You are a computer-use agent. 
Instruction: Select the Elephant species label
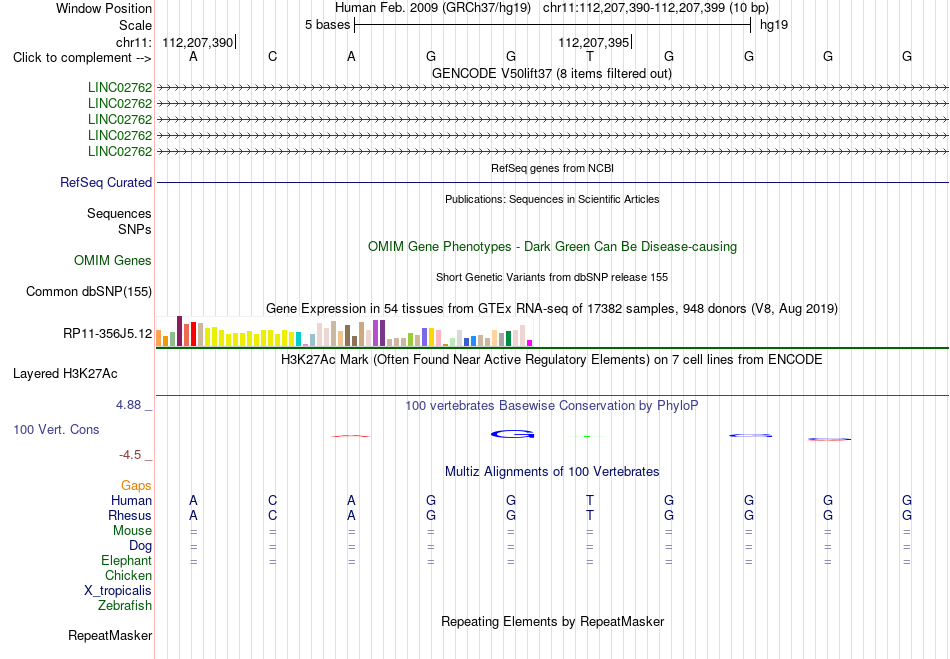tap(127, 560)
